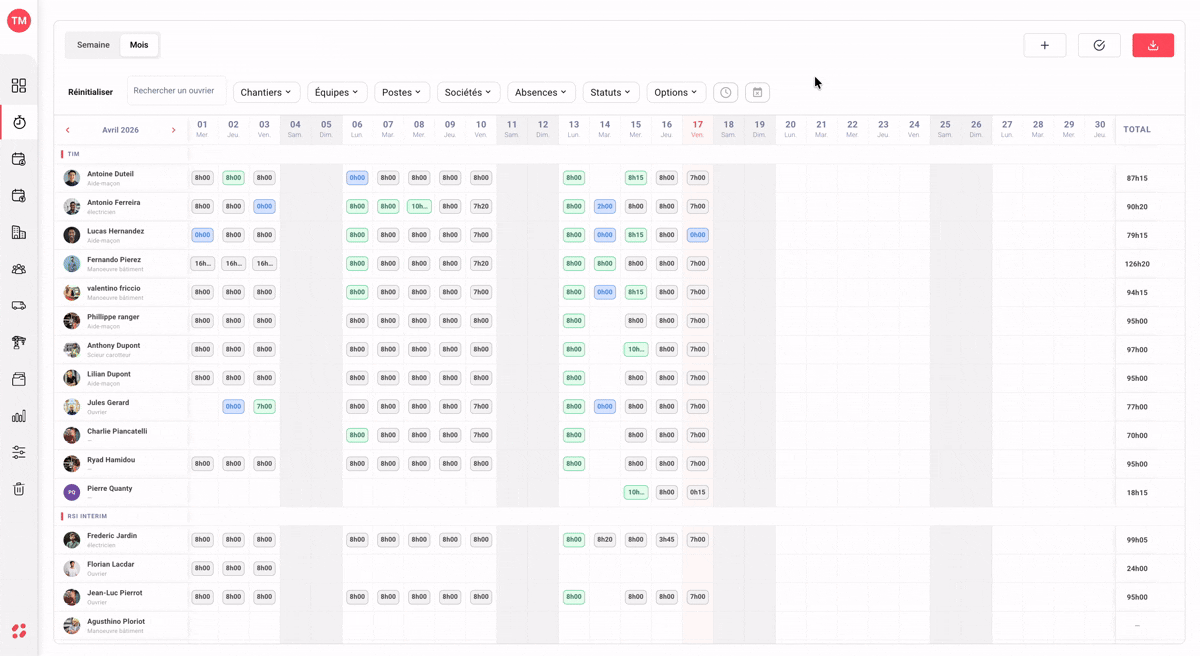The height and width of the screenshot is (656, 1200).
Task: Click the TOTAL column header
Action: [x=1137, y=130]
